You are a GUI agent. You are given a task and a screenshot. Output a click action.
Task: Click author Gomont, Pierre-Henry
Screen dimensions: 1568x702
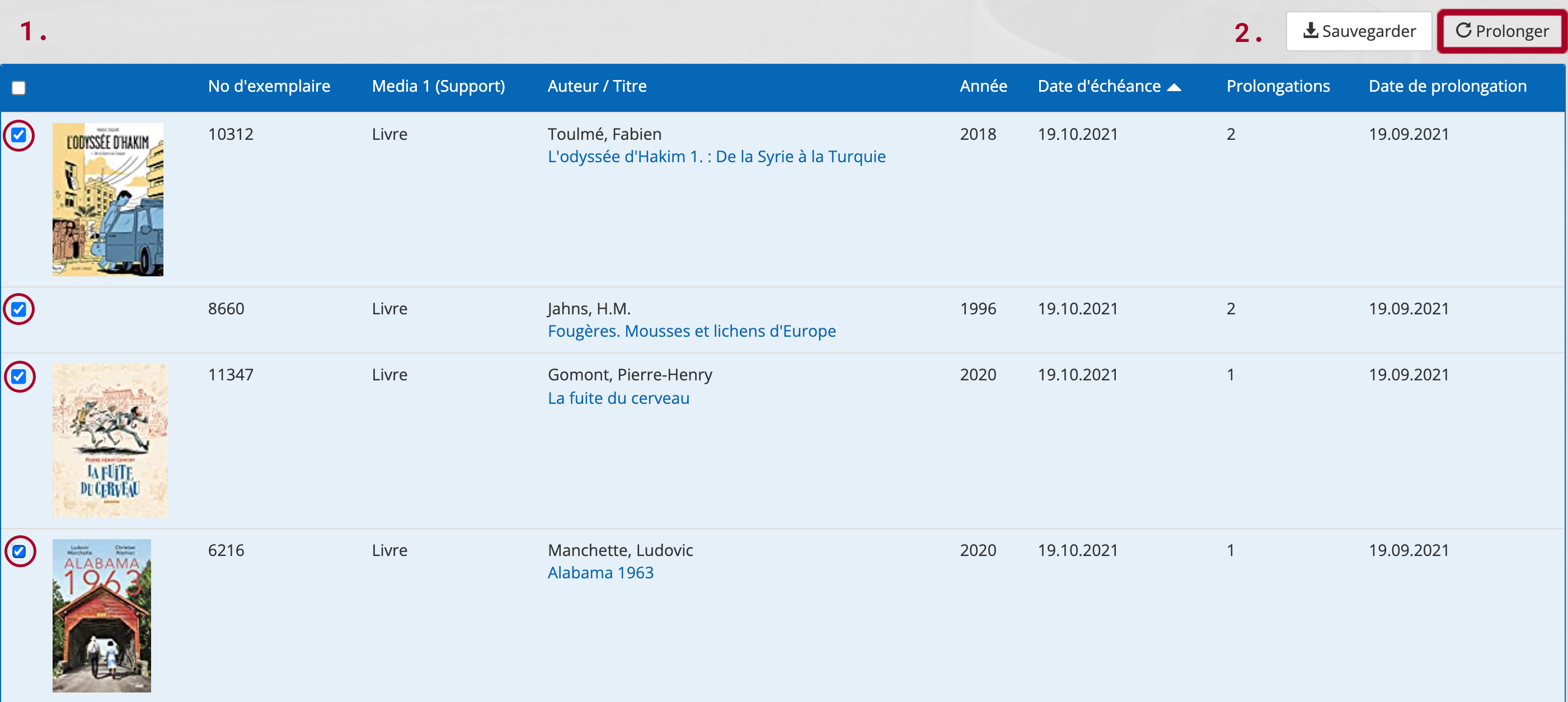coord(630,375)
